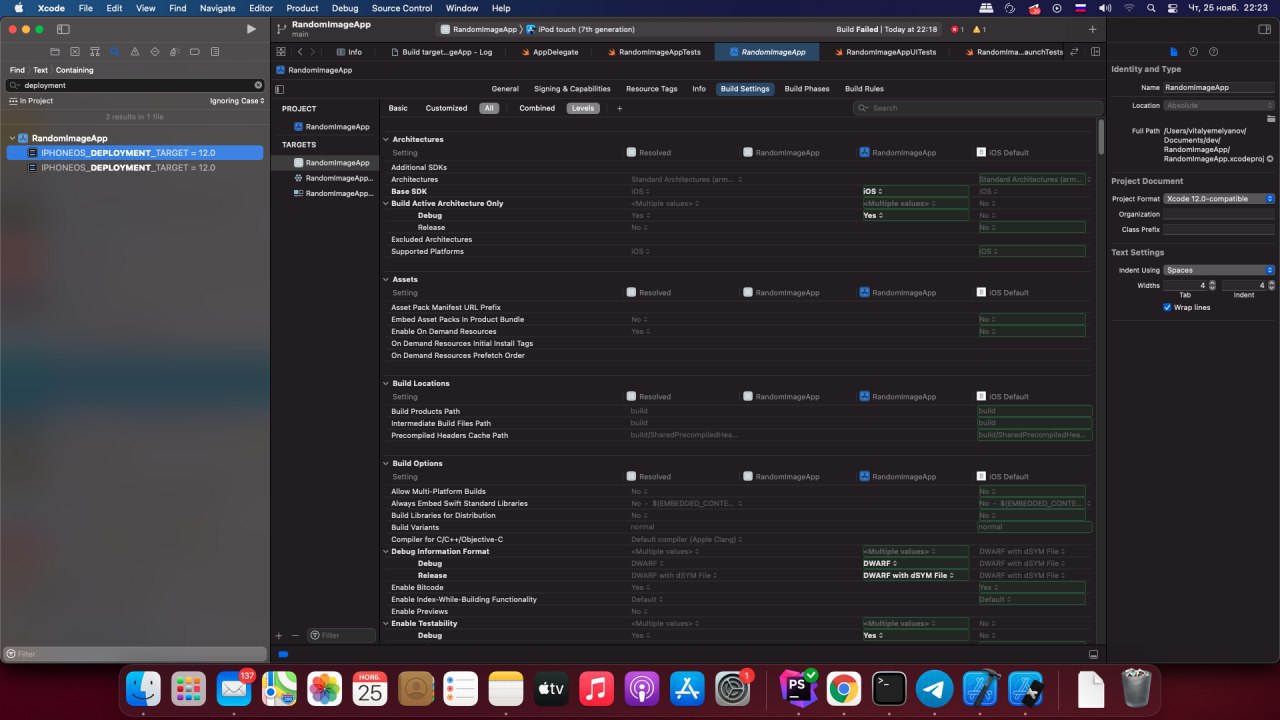Select the Basic settings filter
1280x720 pixels.
pos(398,108)
